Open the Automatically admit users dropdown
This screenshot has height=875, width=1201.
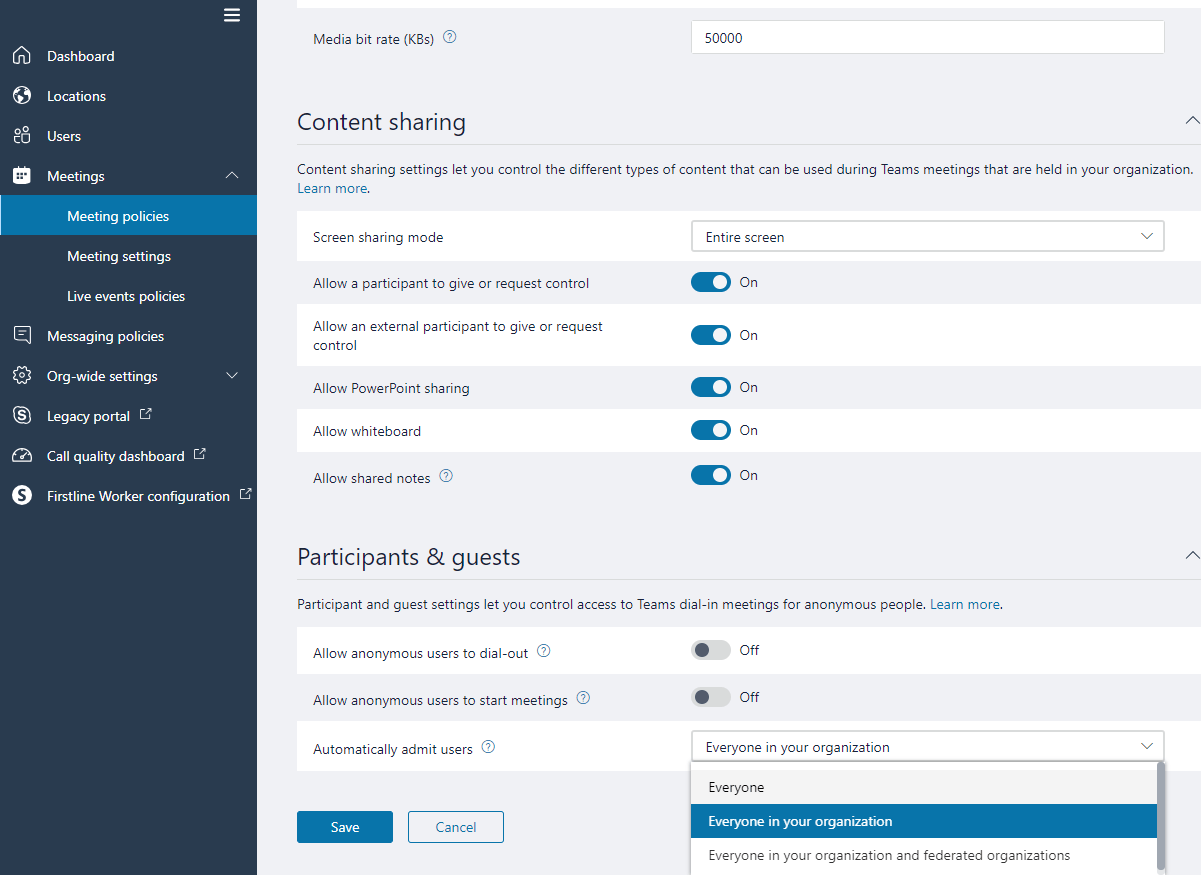pyautogui.click(x=928, y=747)
